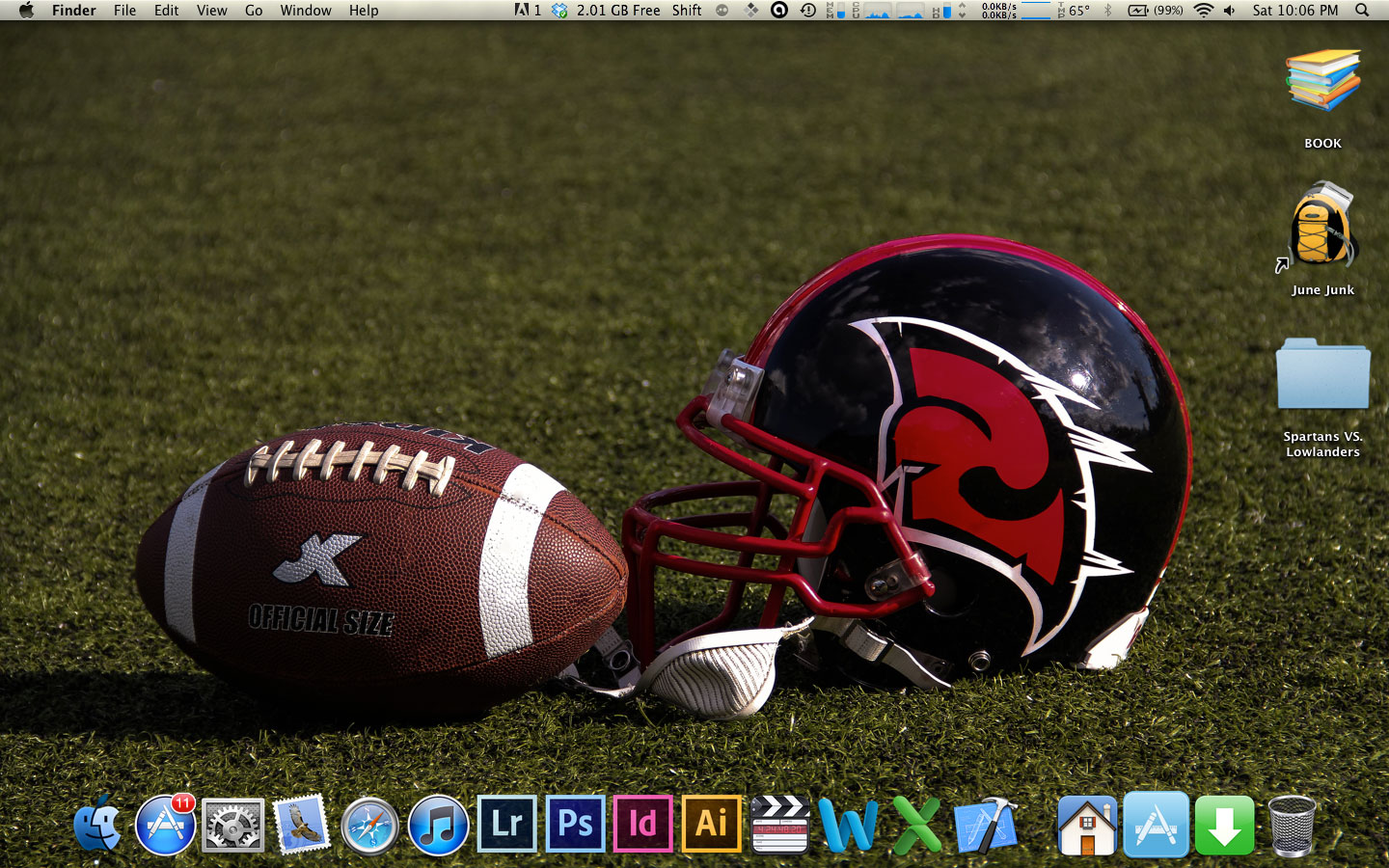The image size is (1389, 868).
Task: Click the Bluetooth icon in menu bar
Action: coord(1108,11)
